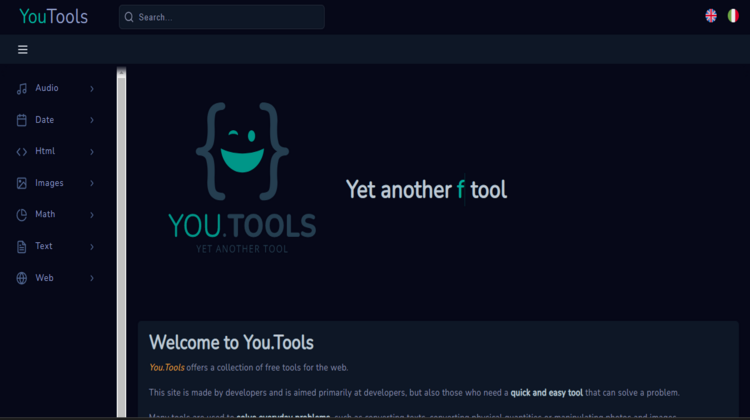Expand the Web chevron arrow
750x420 pixels.
[x=92, y=278]
